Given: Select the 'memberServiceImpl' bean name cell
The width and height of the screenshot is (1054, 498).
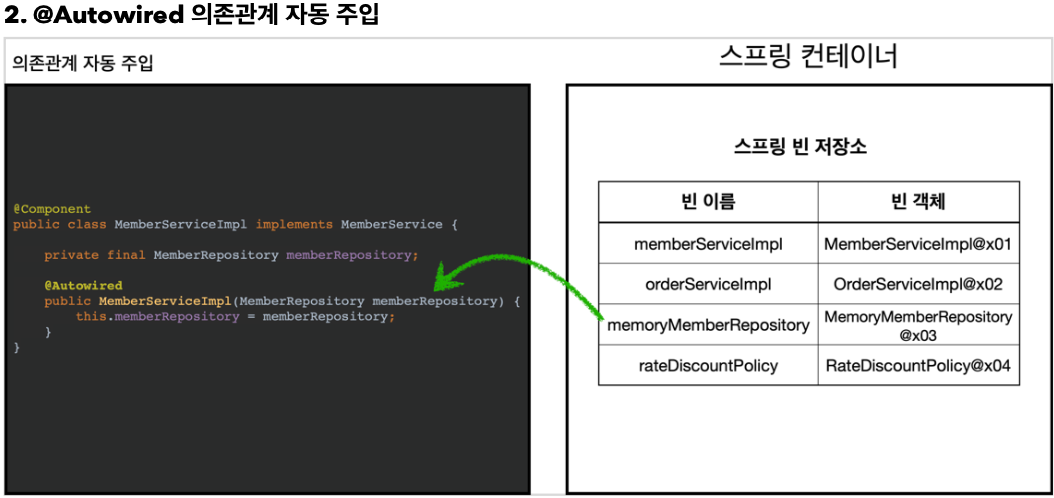Looking at the screenshot, I should (708, 243).
